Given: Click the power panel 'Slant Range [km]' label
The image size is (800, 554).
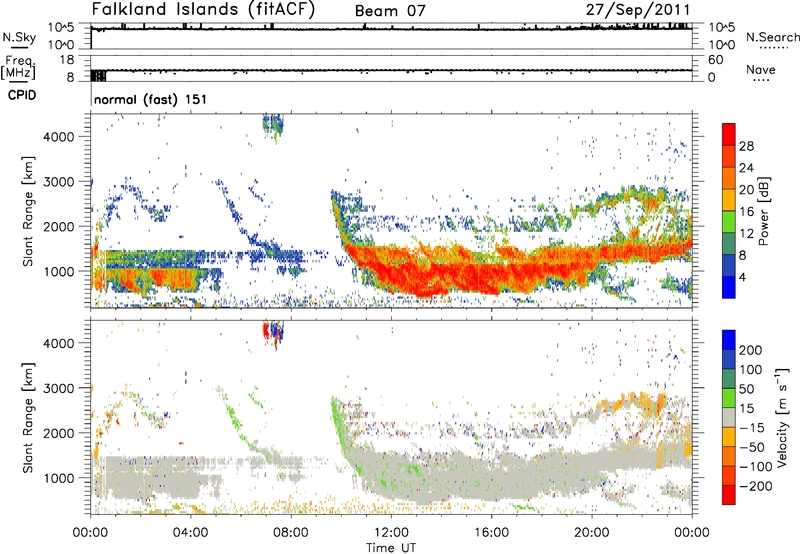Looking at the screenshot, I should click(28, 211).
